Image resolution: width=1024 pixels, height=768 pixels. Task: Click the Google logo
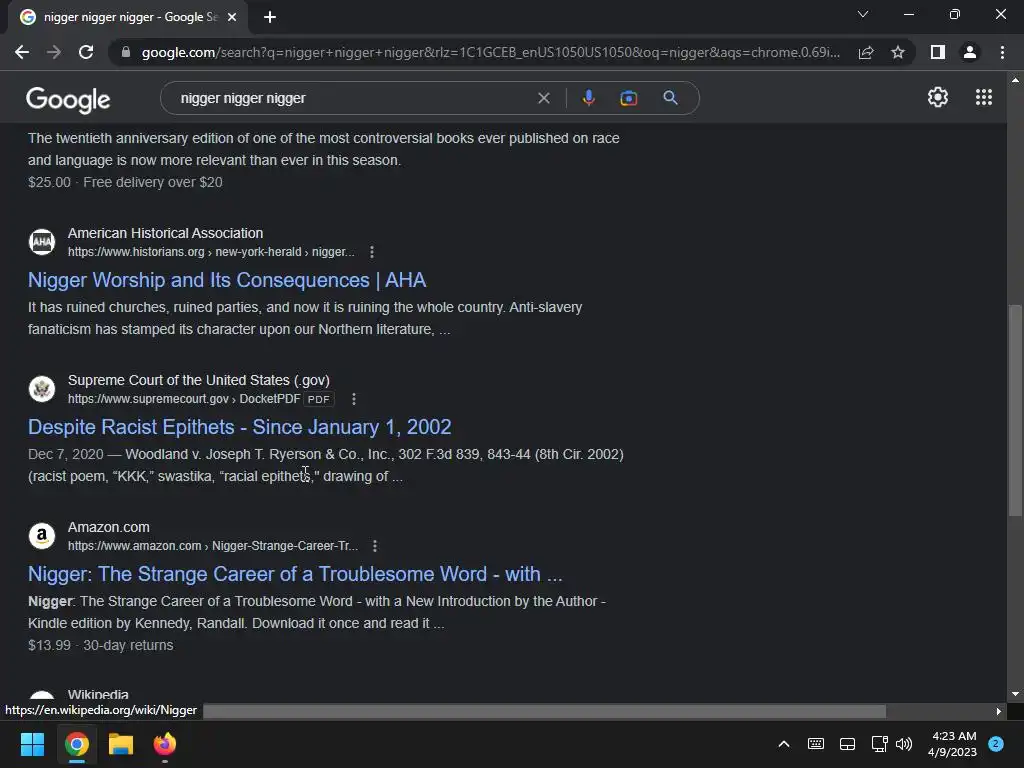point(68,100)
